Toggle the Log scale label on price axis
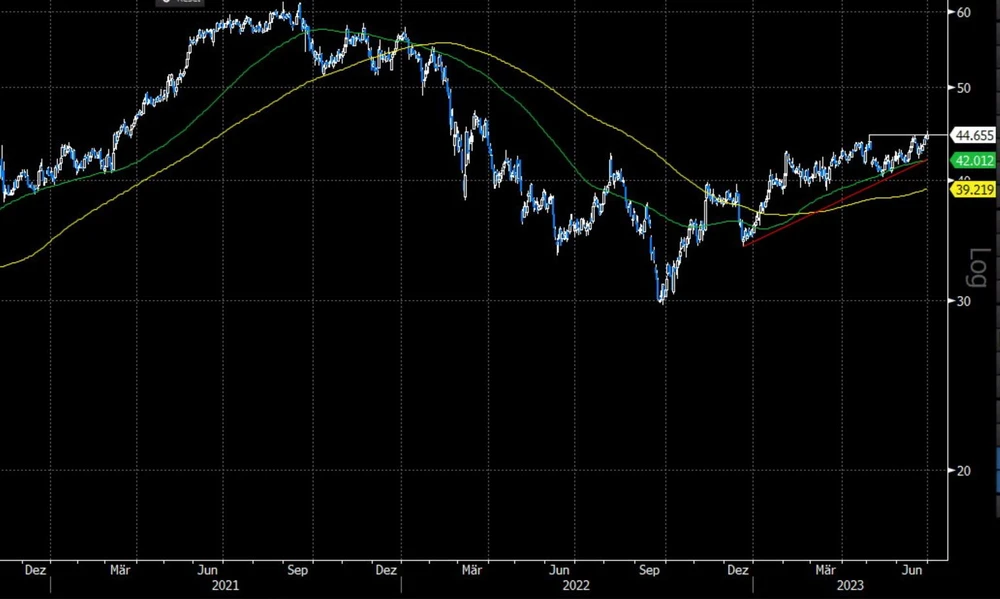1000x599 pixels. (x=980, y=265)
